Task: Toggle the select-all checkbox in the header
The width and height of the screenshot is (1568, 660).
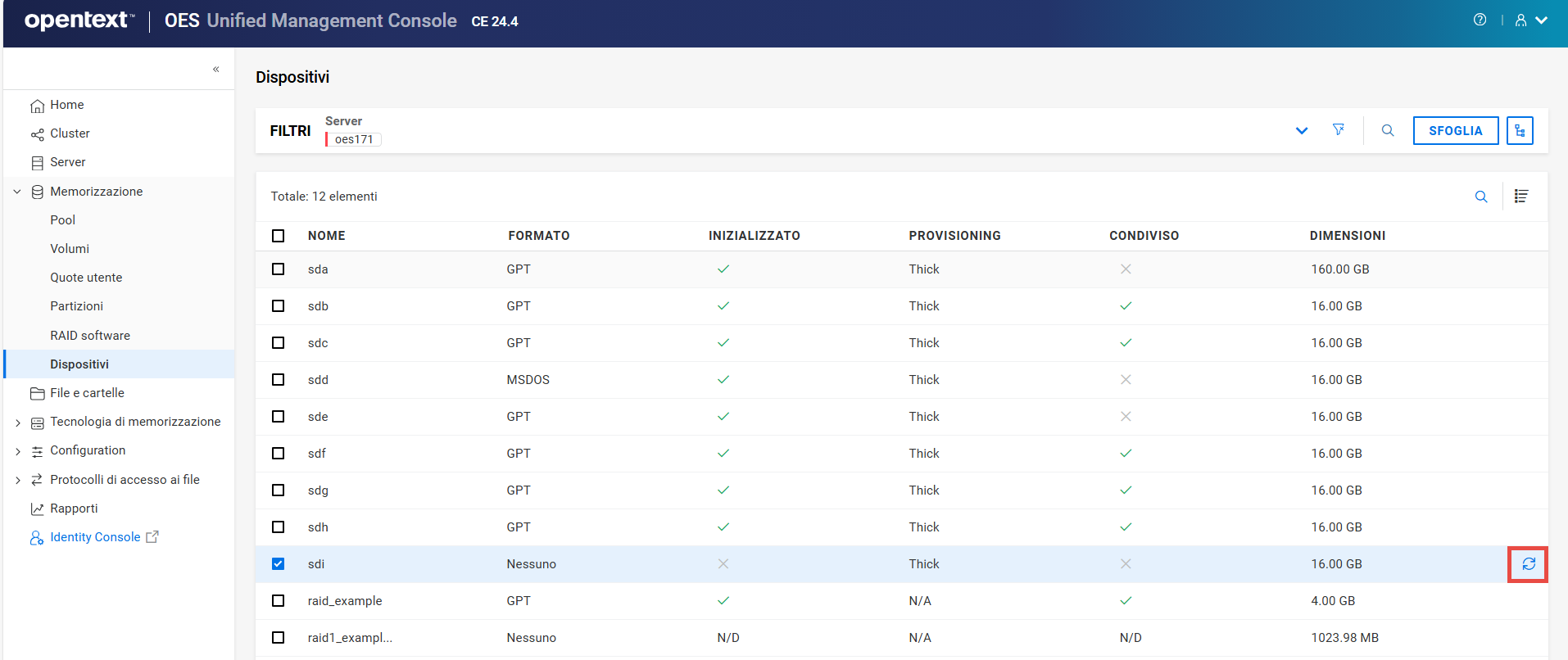Action: click(279, 236)
